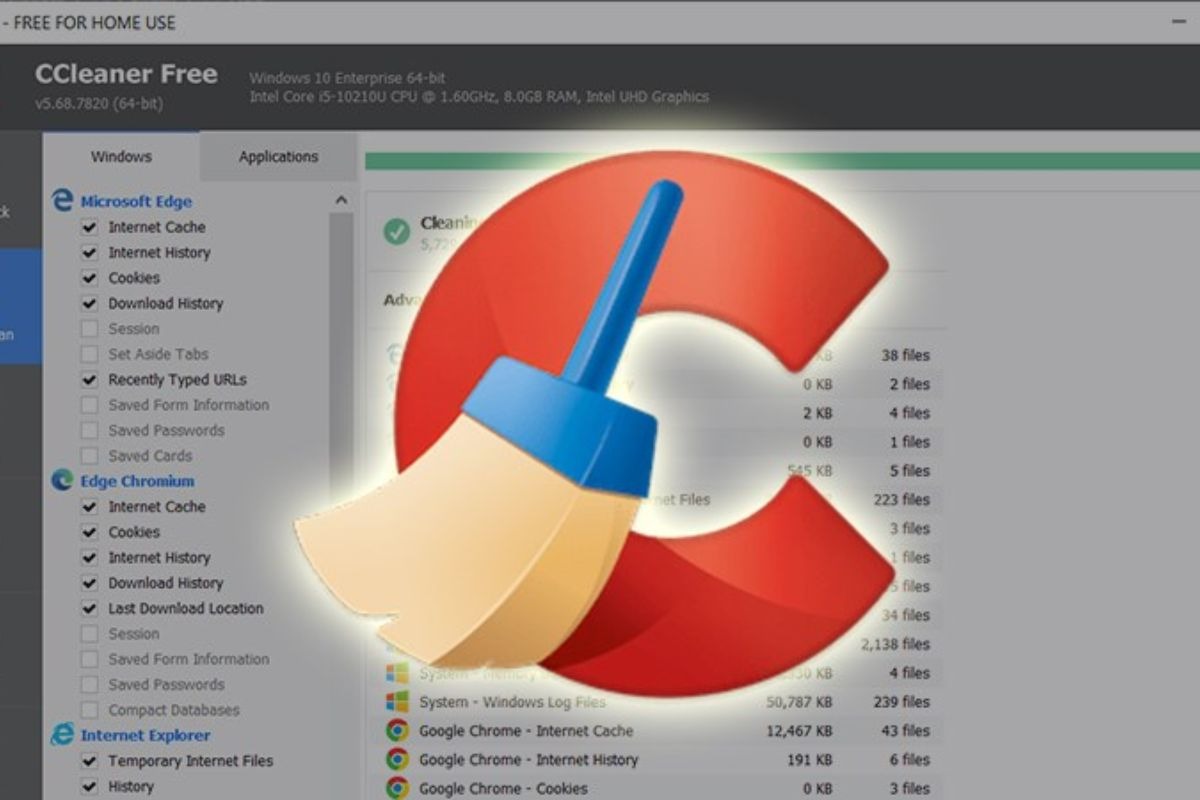Toggle History checkbox under Internet Explorer
Image resolution: width=1200 pixels, height=800 pixels.
(x=89, y=786)
